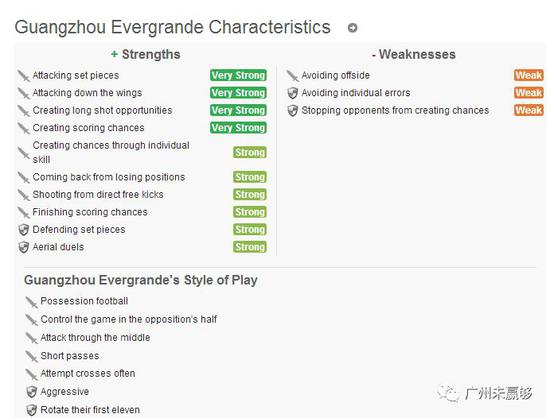Click shield icon beside Rotate their first eleven
The height and width of the screenshot is (418, 550).
click(x=32, y=410)
